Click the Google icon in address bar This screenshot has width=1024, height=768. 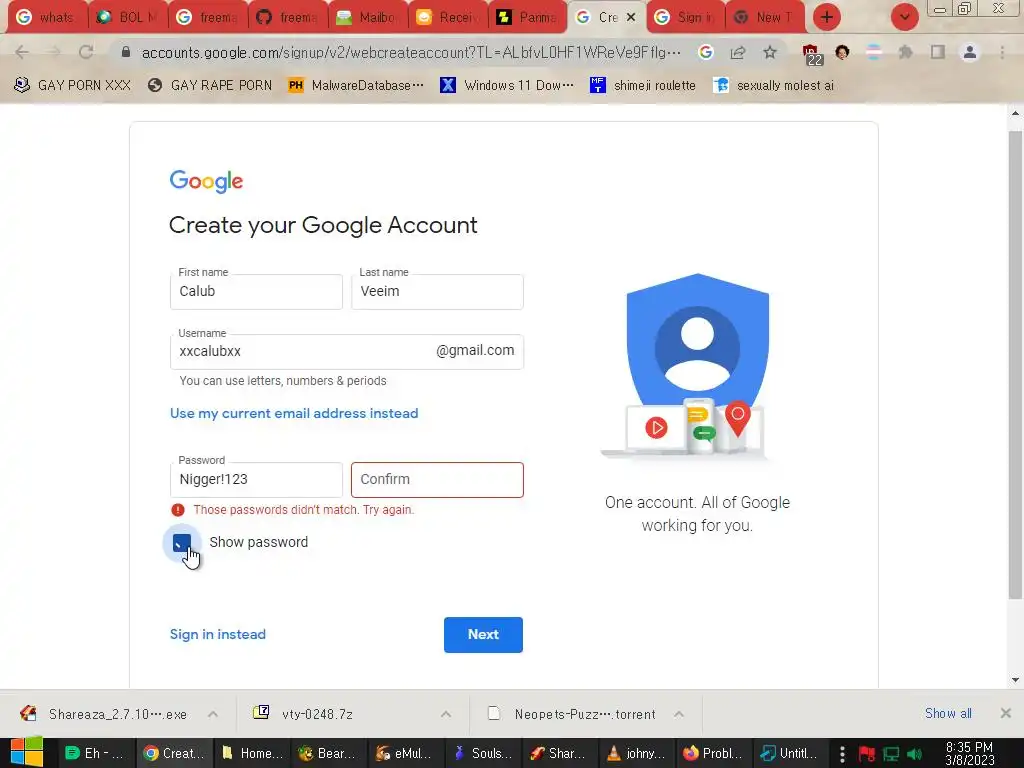[x=705, y=52]
